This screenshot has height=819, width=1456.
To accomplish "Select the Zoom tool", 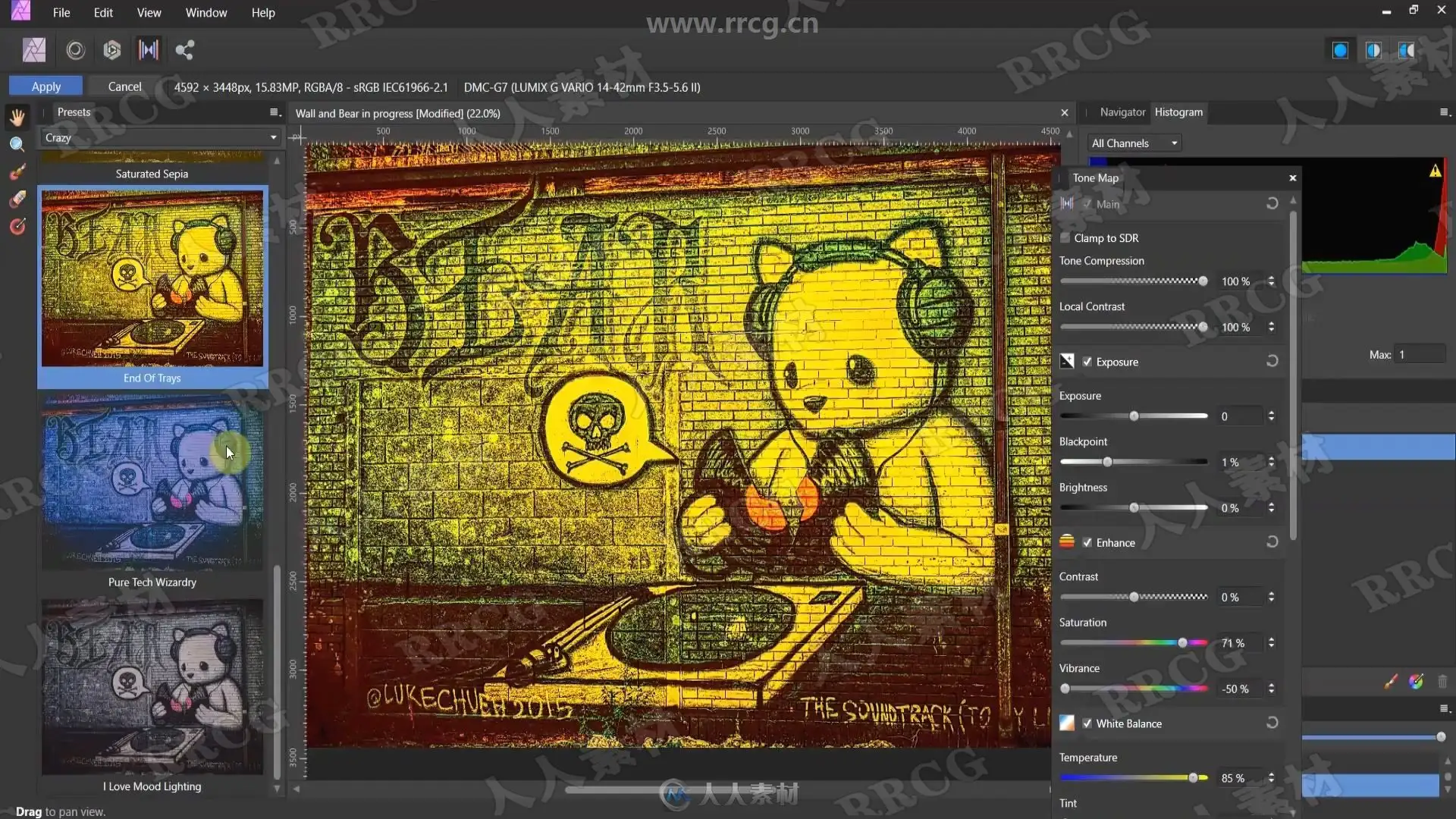I will click(17, 144).
